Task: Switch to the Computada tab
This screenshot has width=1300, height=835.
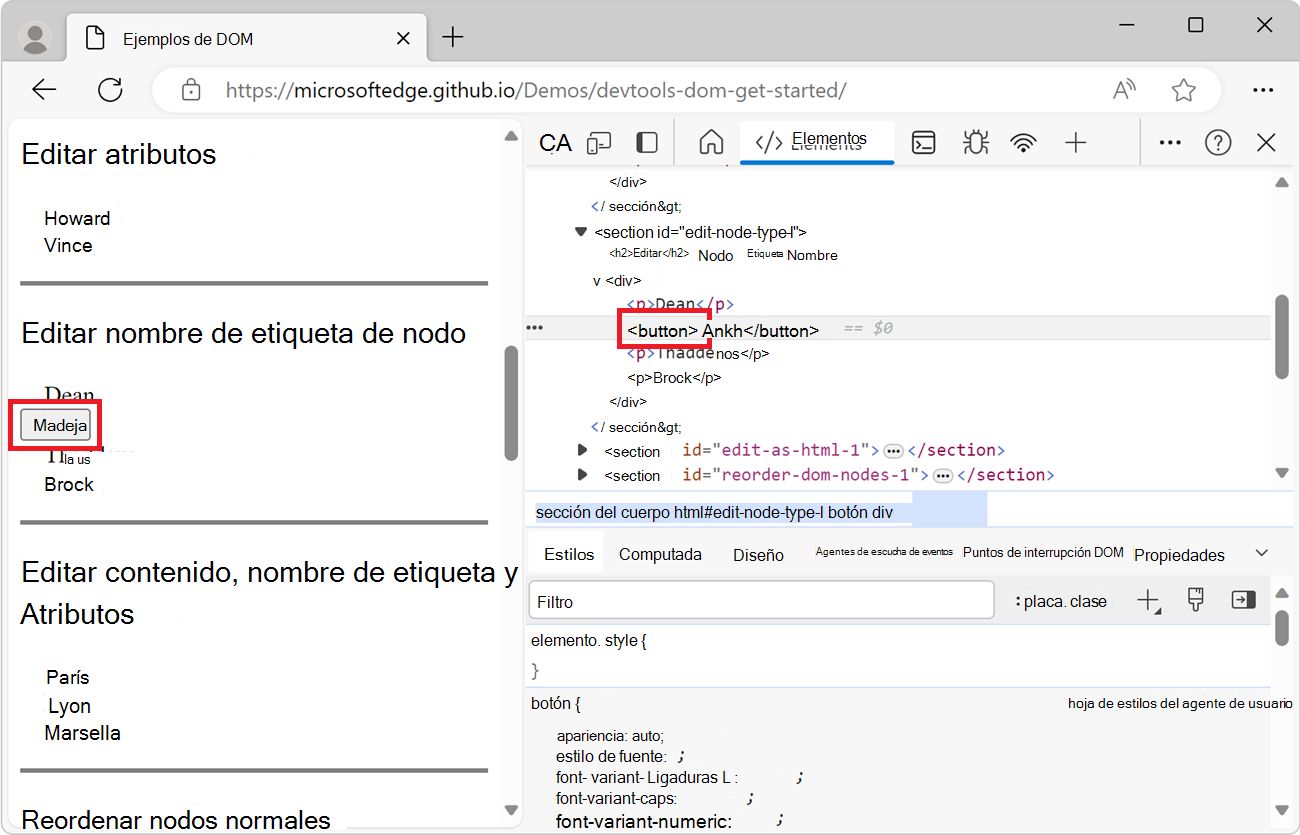Action: [x=660, y=553]
